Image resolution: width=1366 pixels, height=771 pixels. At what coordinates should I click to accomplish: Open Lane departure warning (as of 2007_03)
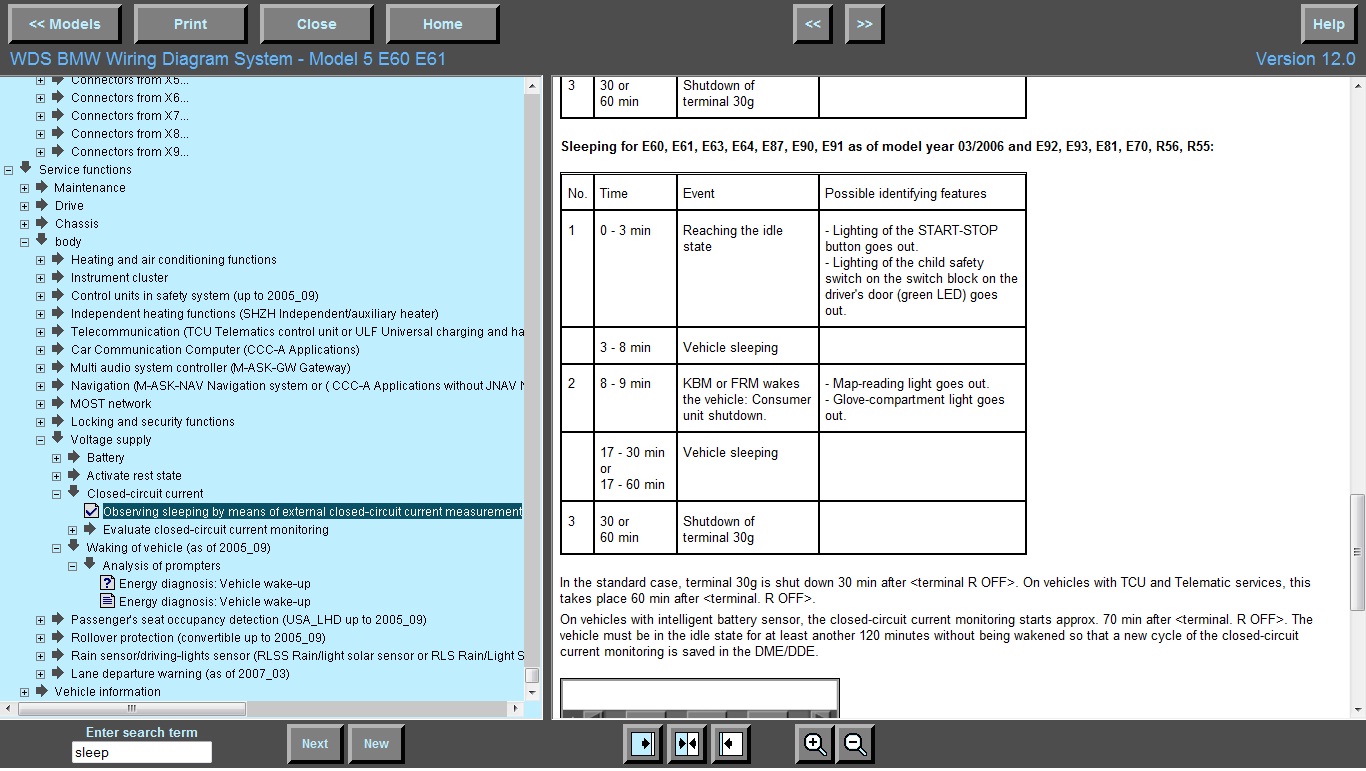tap(180, 673)
